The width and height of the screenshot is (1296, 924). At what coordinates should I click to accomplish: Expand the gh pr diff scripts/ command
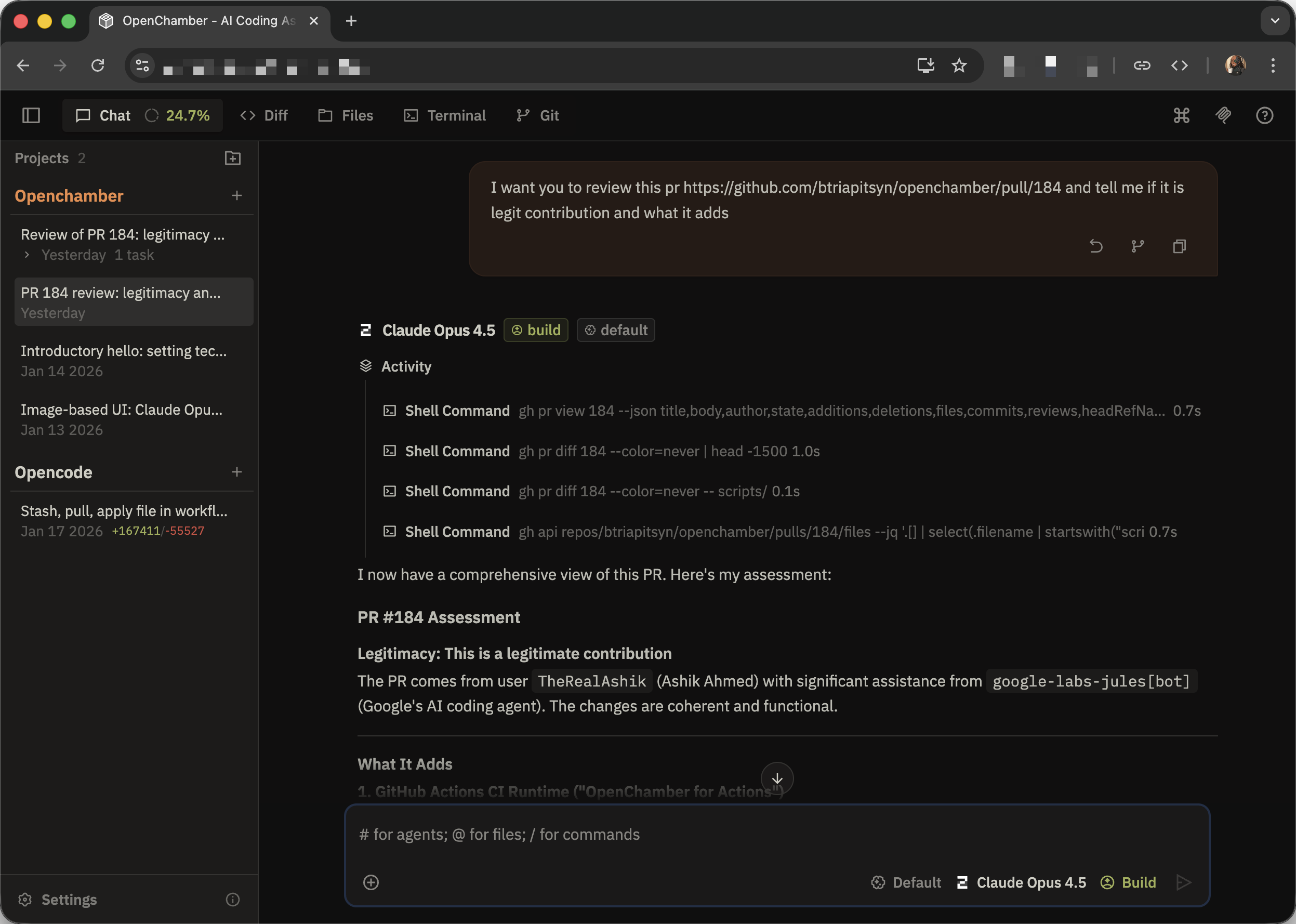591,491
